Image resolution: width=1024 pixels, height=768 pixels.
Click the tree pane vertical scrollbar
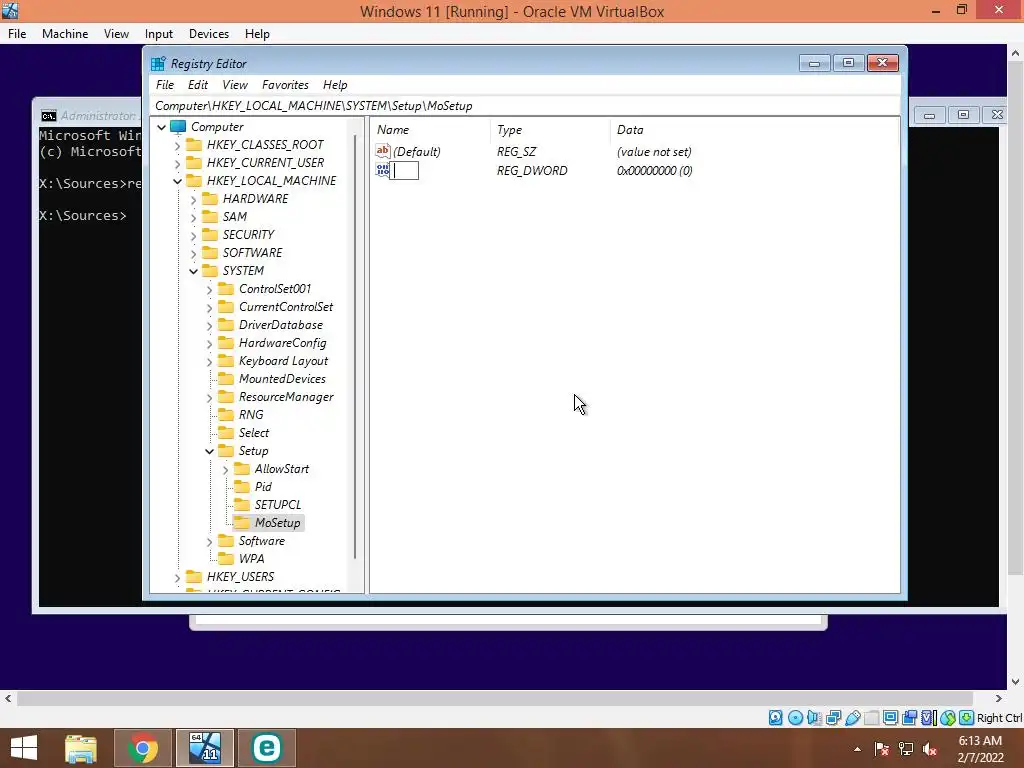[355, 346]
